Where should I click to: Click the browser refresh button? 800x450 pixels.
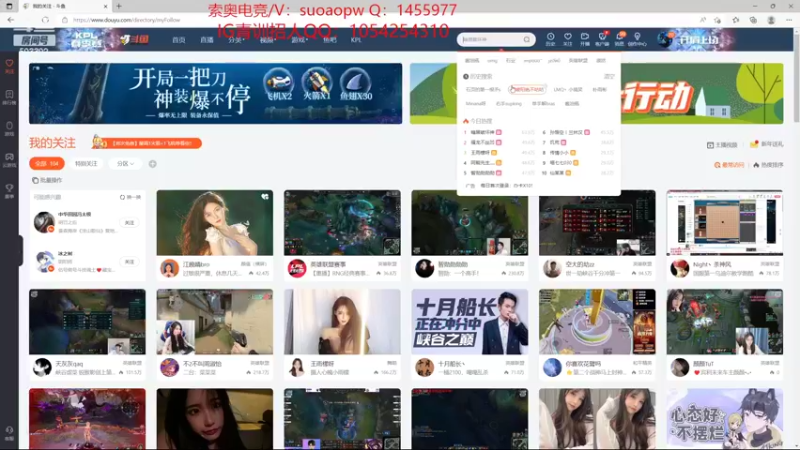(45, 20)
